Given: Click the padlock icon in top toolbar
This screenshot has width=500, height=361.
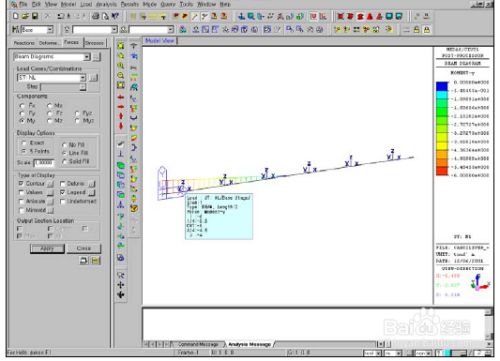Looking at the screenshot, I should (x=426, y=30).
